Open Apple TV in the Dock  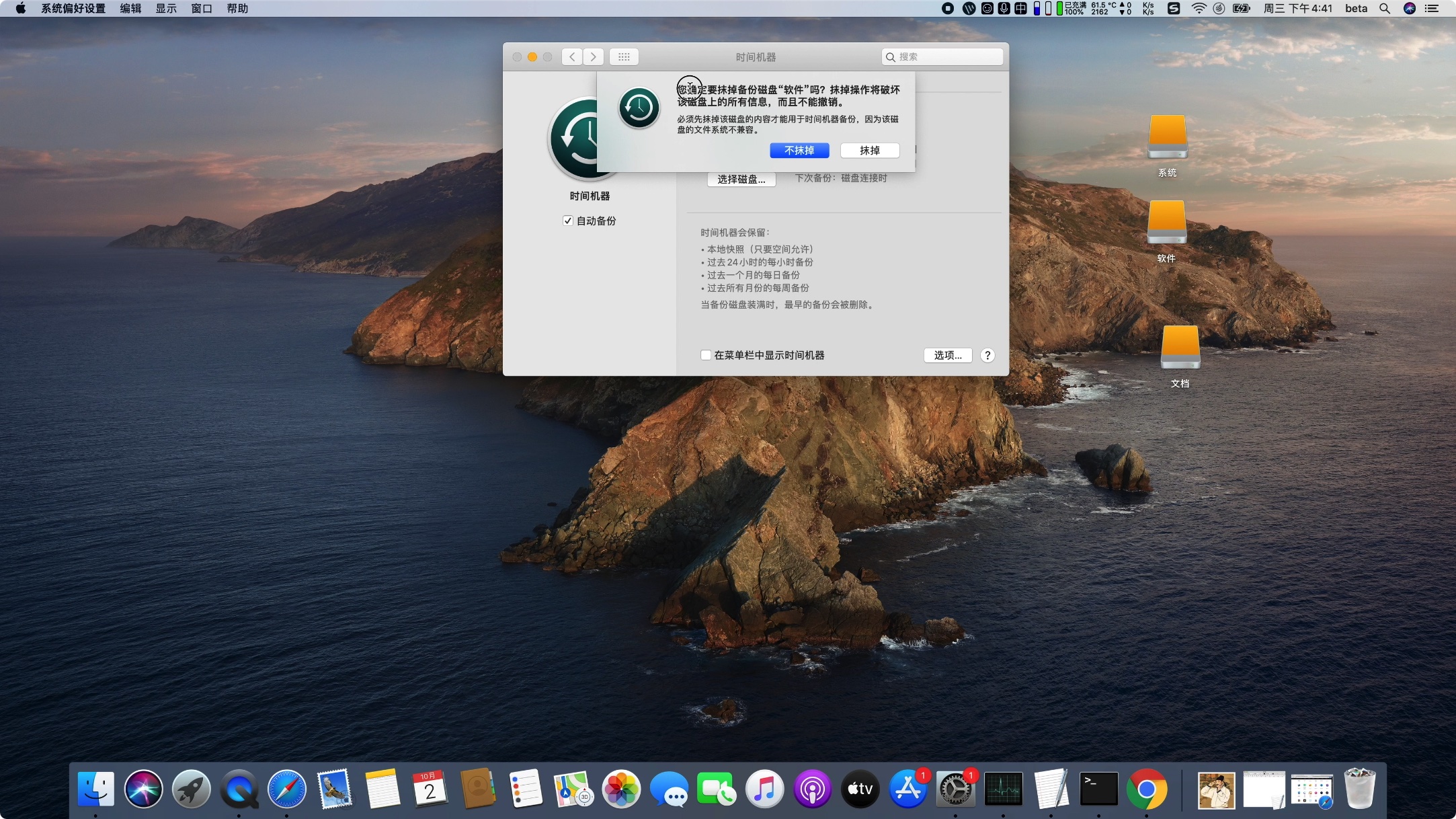(860, 789)
